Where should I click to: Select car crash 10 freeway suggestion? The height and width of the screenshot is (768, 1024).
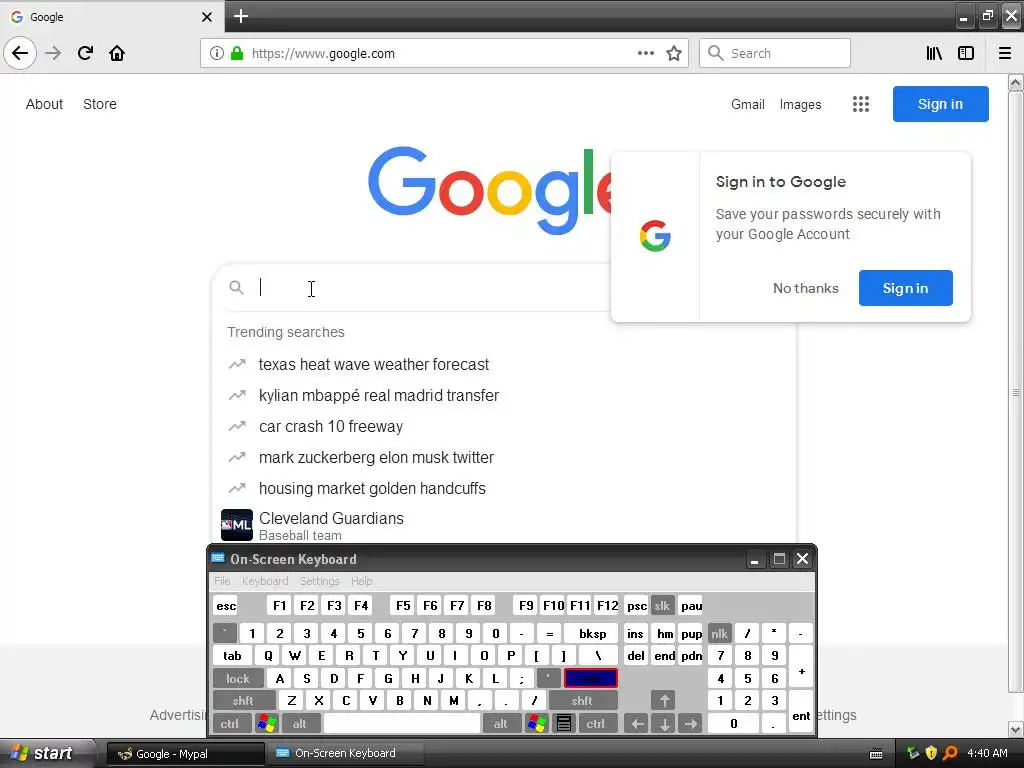tap(331, 426)
